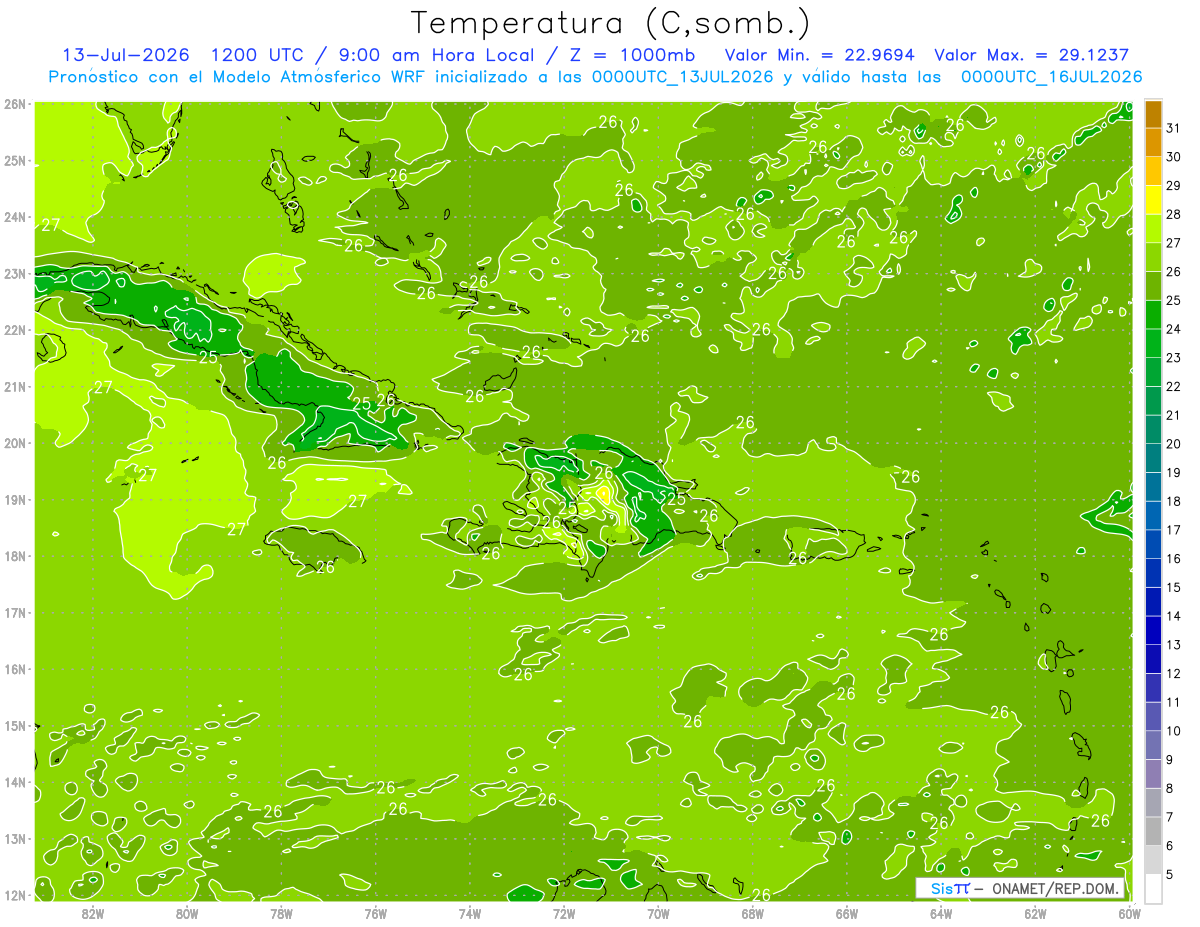This screenshot has height=927, width=1200.
Task: Click the "12N" latitude axis label
Action: tap(14, 895)
